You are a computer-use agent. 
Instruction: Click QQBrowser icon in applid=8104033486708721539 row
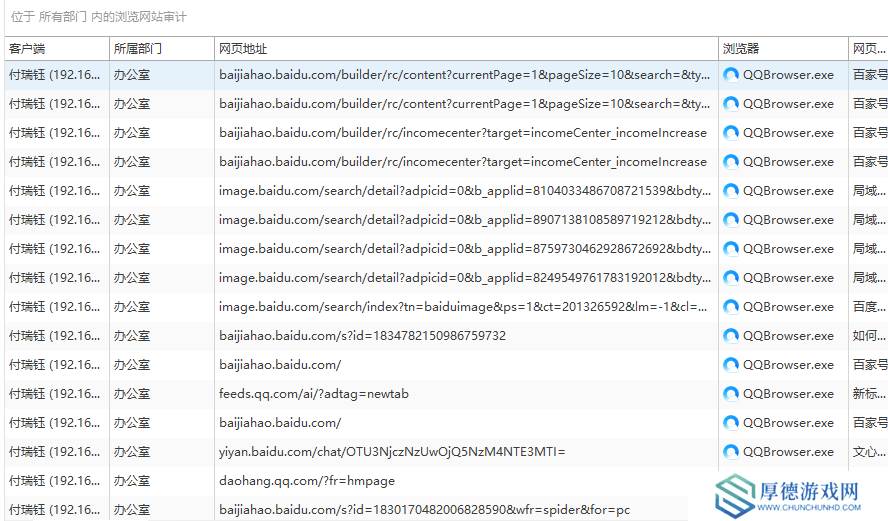point(731,191)
